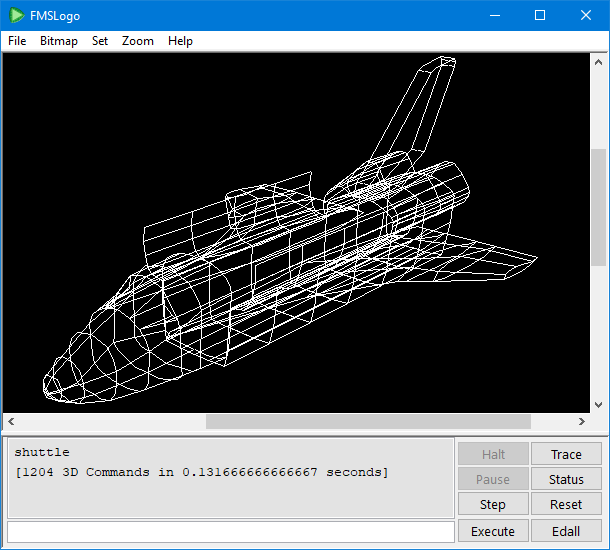Open the Set menu
The height and width of the screenshot is (550, 610).
coord(100,41)
